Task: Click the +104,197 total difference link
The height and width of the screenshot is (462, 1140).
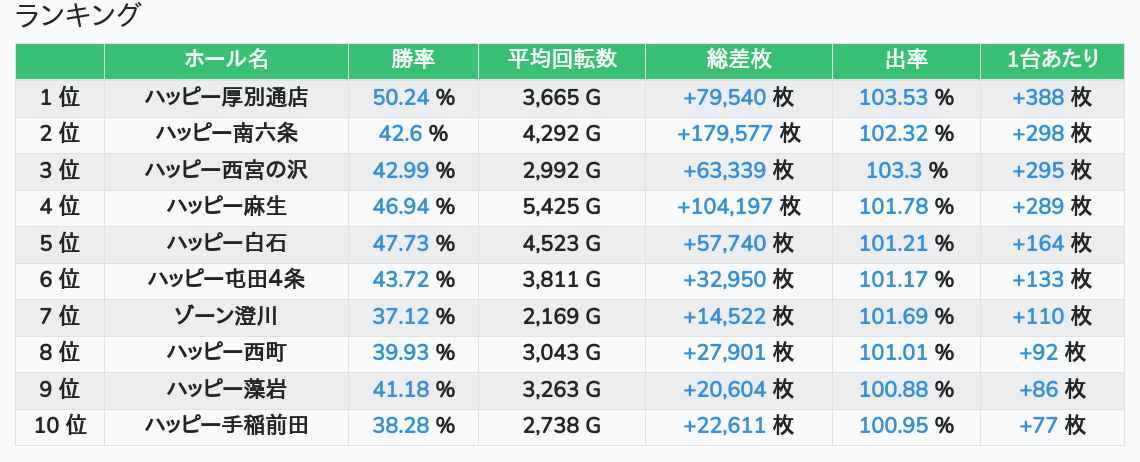Action: (725, 207)
